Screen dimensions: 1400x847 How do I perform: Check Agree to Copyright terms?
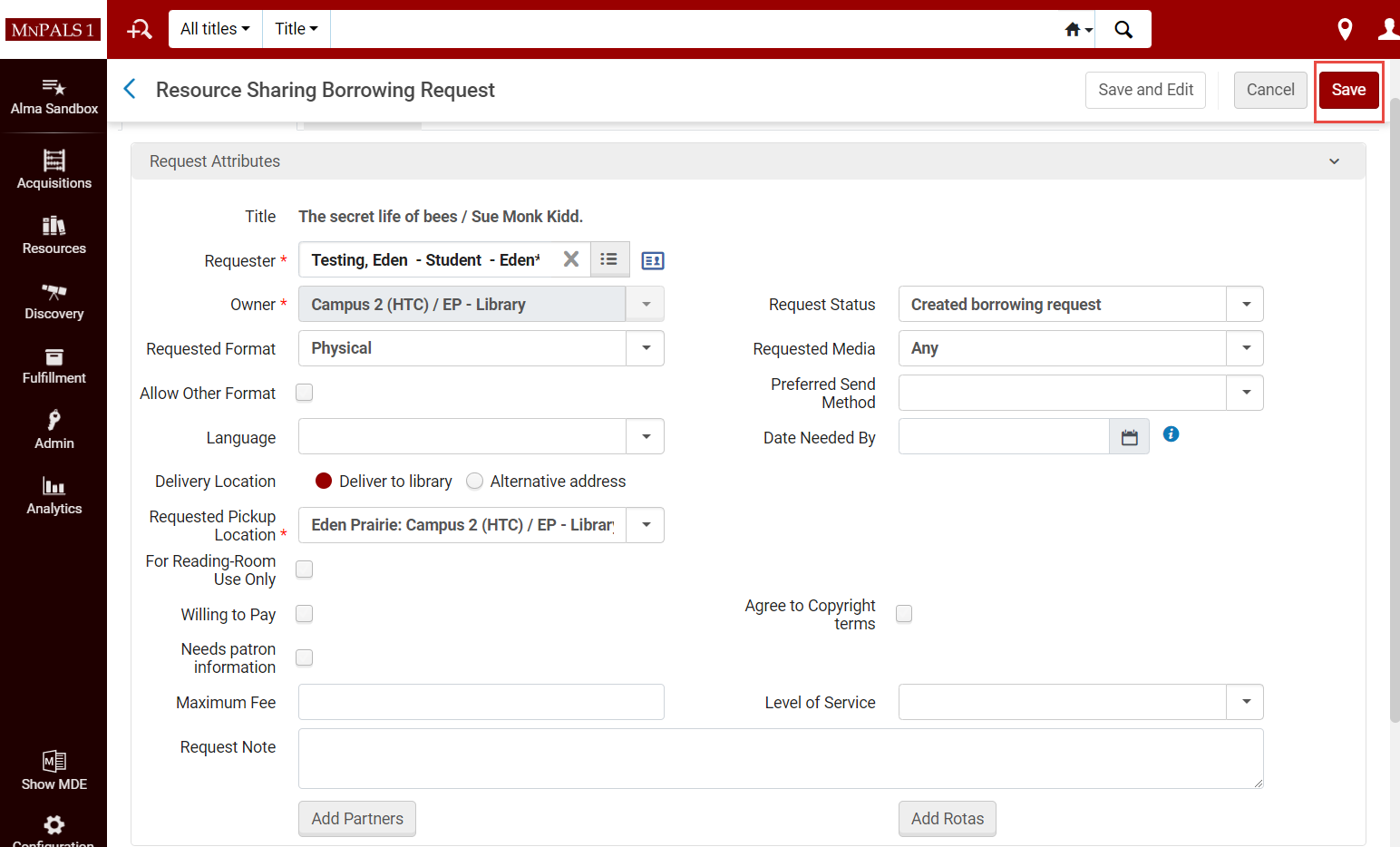(904, 614)
